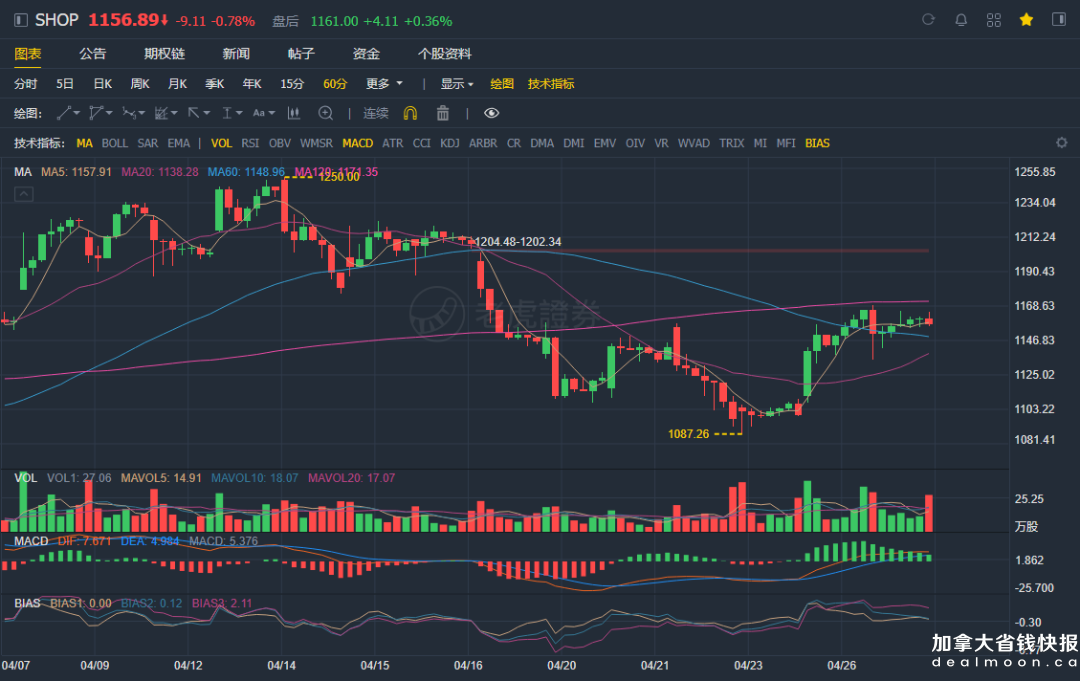Image resolution: width=1080 pixels, height=681 pixels.
Task: Switch to the 新闻 tab
Action: [x=236, y=54]
